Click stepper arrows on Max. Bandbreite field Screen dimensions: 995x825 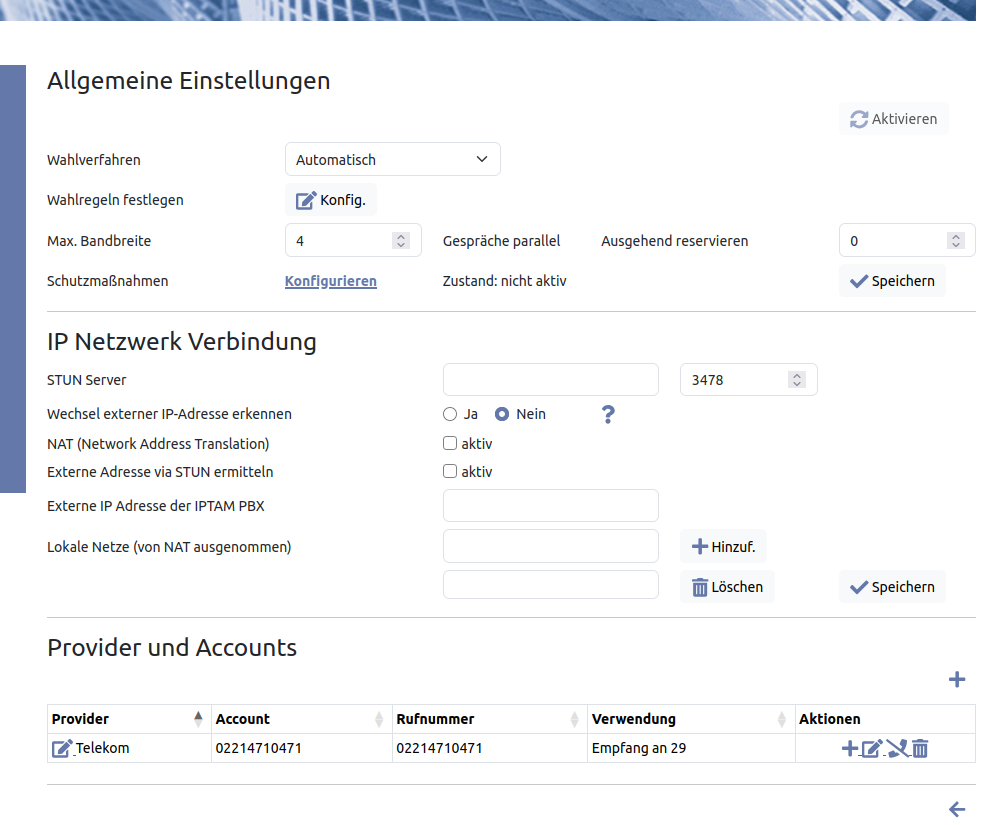click(401, 241)
